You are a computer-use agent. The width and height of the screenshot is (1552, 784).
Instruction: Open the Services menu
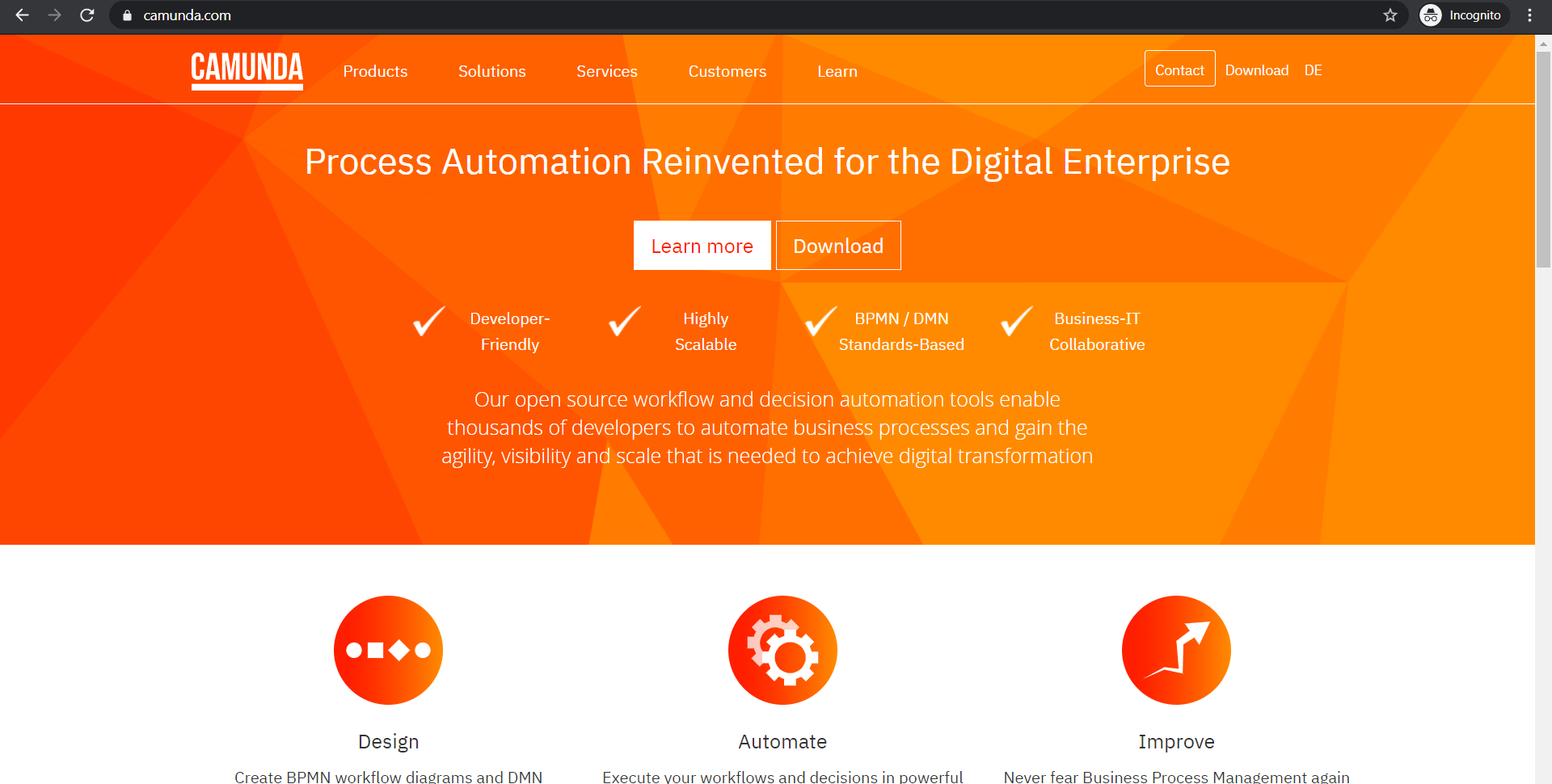click(607, 71)
